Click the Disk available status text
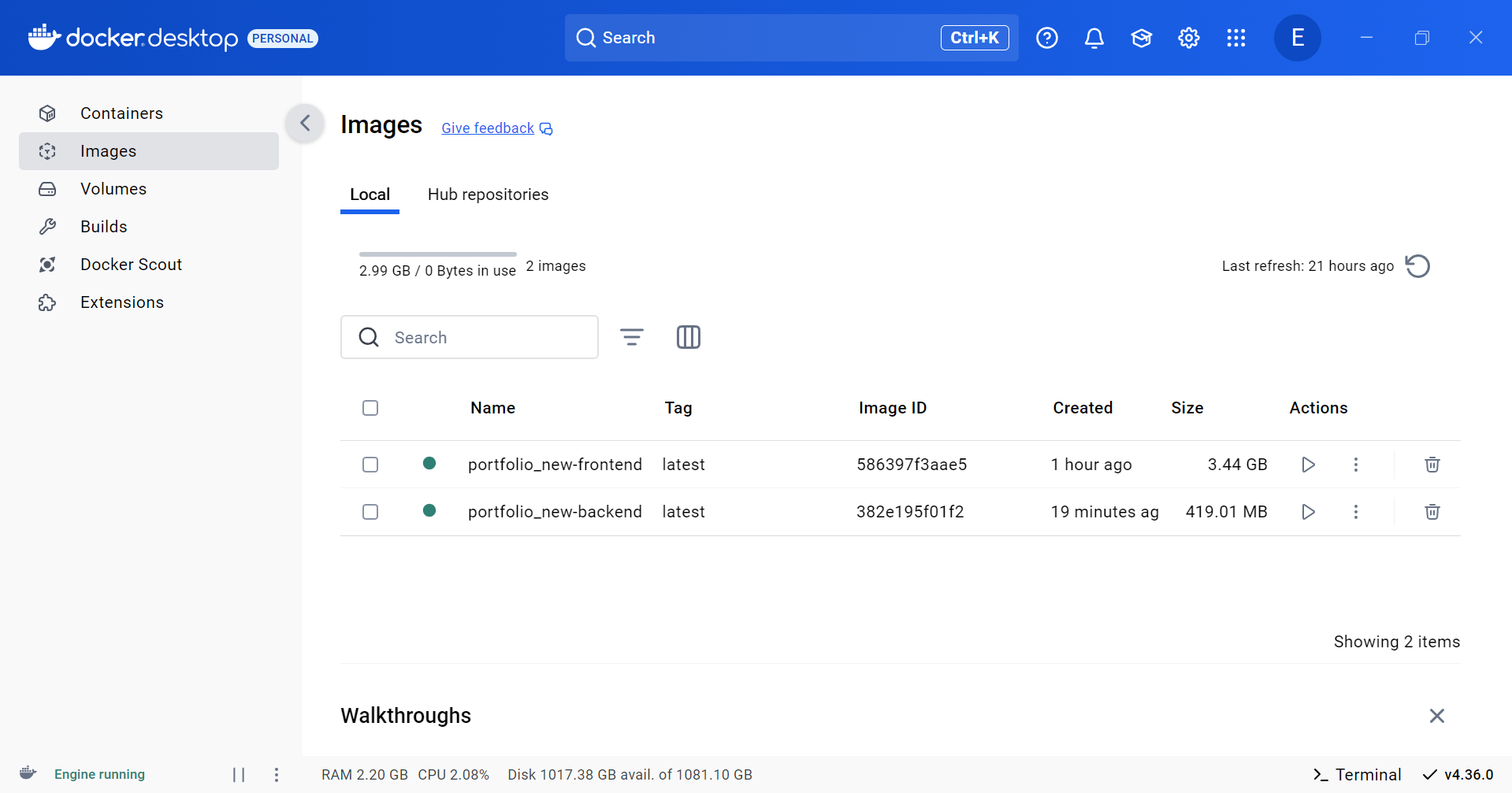This screenshot has height=793, width=1512. coord(630,775)
